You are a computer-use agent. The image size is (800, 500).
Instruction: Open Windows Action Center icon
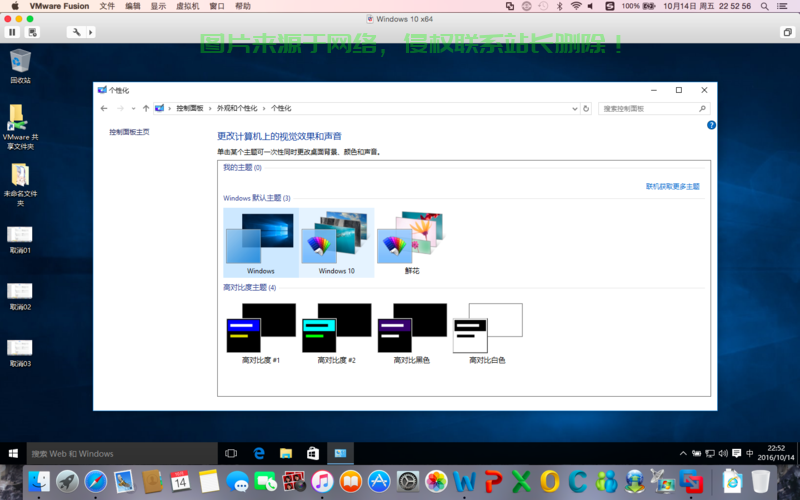click(736, 453)
